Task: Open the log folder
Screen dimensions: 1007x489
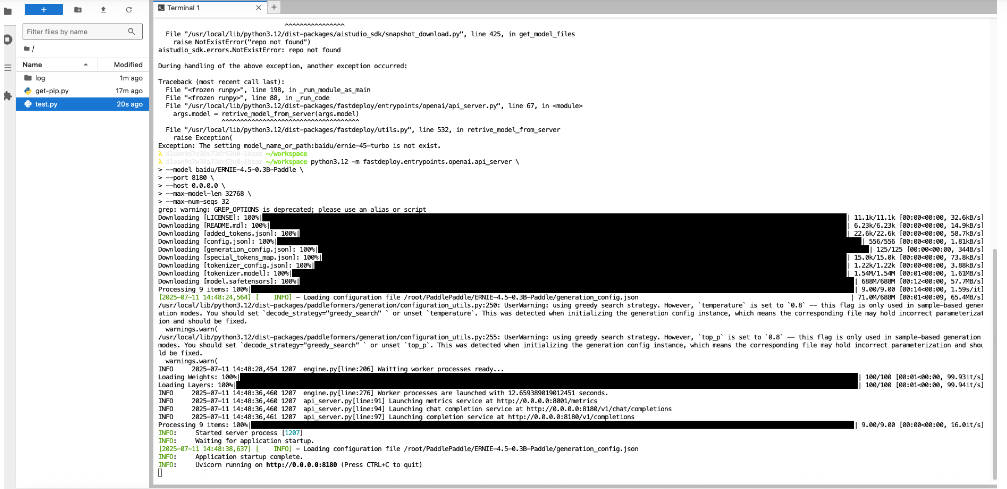Action: (x=82, y=78)
